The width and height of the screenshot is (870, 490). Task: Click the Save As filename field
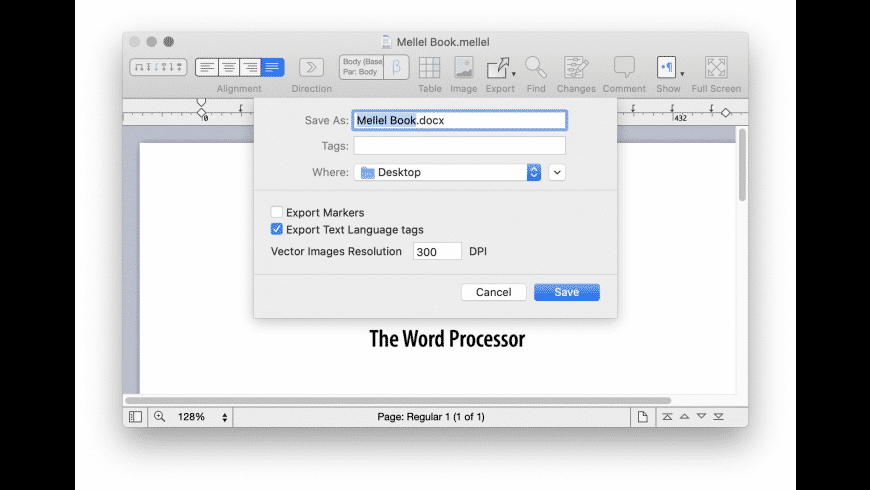pos(459,120)
